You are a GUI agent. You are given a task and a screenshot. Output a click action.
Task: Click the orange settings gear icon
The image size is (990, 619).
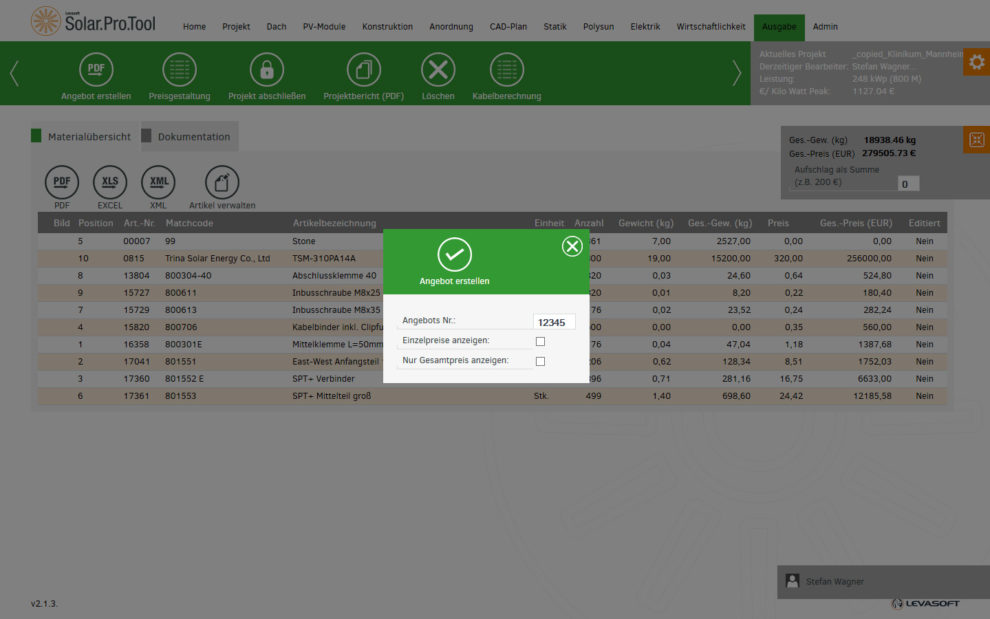[x=976, y=62]
